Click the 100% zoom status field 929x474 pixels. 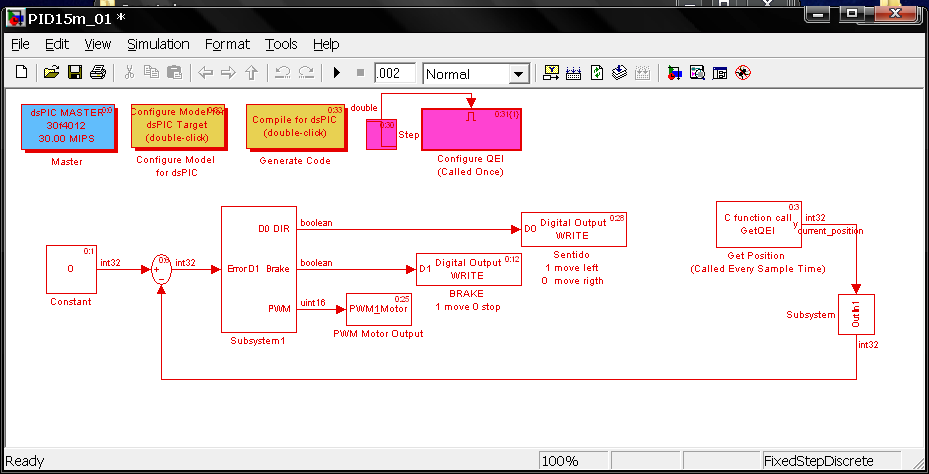tap(572, 461)
